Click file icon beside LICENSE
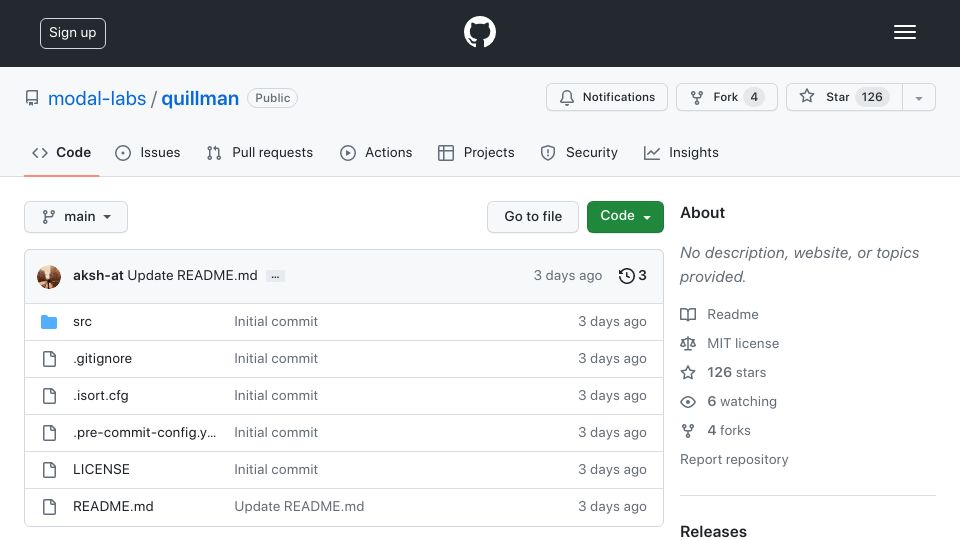960x540 pixels. [x=49, y=470]
